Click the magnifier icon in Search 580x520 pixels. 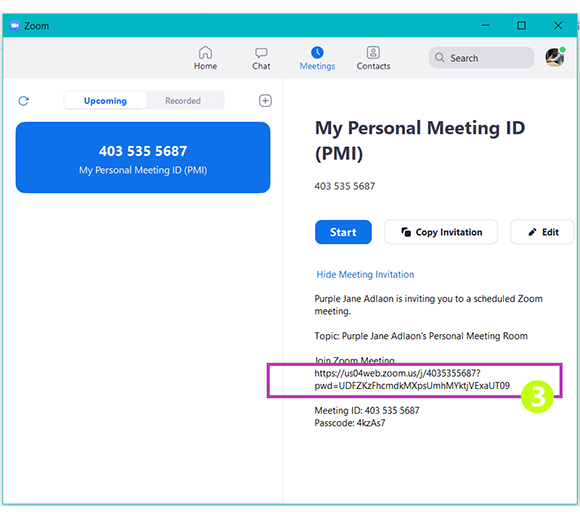pos(439,58)
